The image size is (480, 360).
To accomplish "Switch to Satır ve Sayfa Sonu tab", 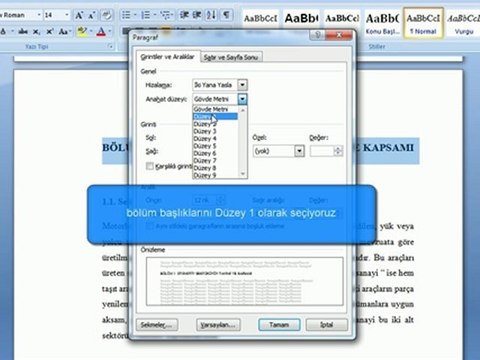I will pos(231,57).
